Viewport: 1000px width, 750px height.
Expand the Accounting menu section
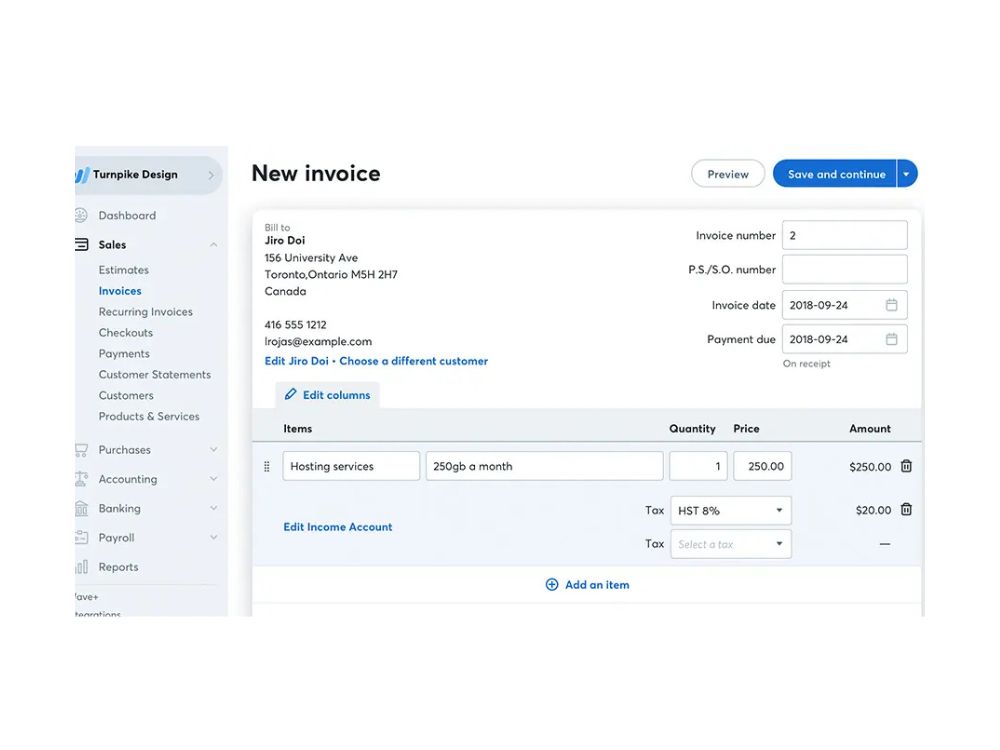(214, 479)
